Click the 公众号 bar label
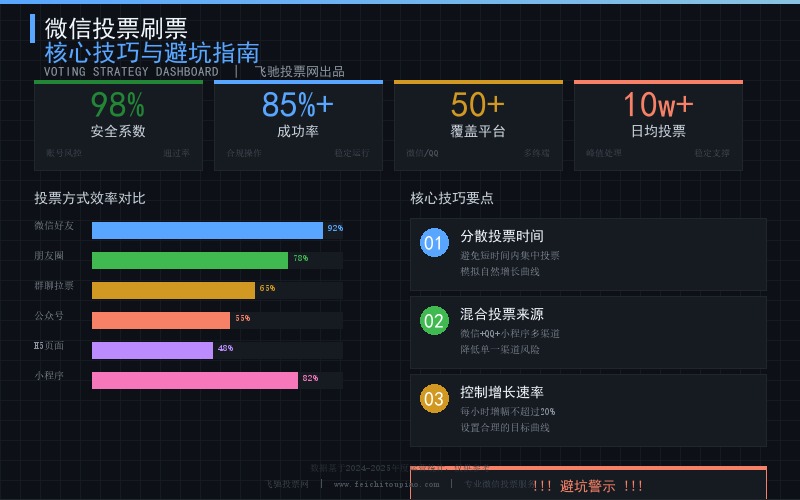The width and height of the screenshot is (800, 500). [49, 316]
